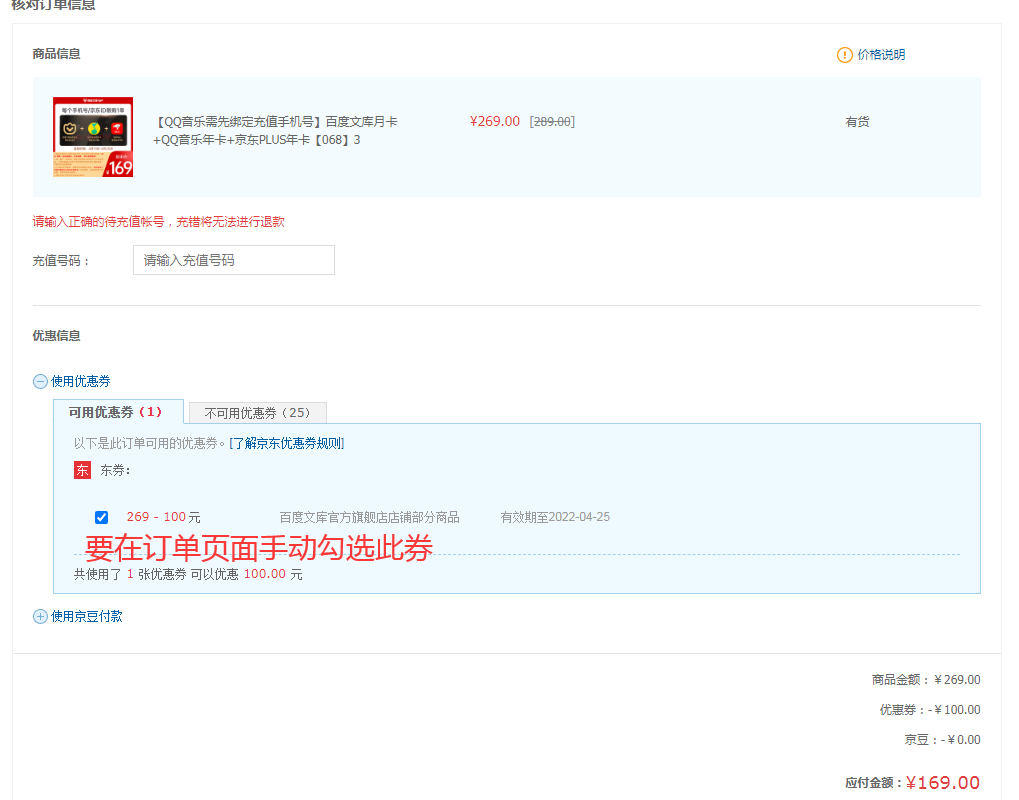Click the 价格说明 link
This screenshot has width=1019, height=800.
click(881, 55)
